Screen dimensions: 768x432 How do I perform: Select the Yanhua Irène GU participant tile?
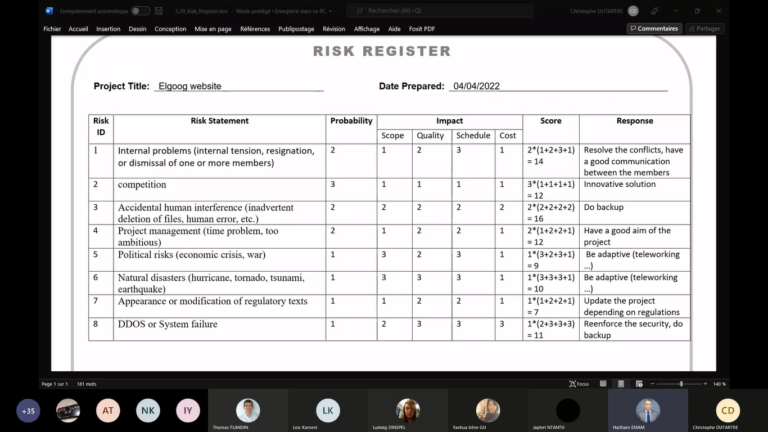click(x=488, y=410)
